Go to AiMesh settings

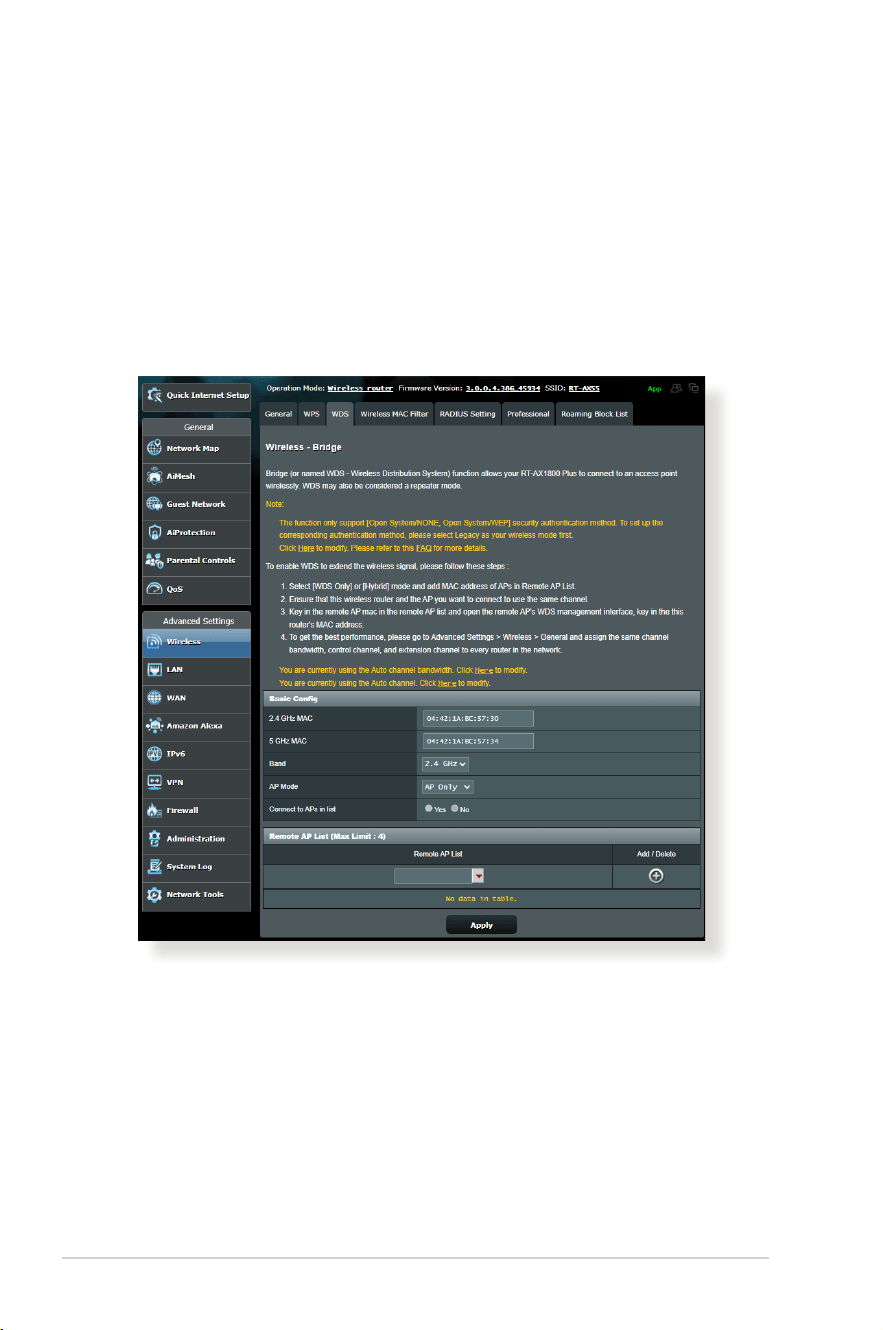[x=196, y=476]
